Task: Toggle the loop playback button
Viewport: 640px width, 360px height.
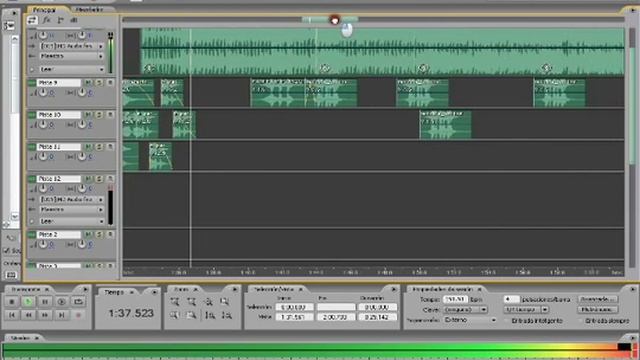Action: pyautogui.click(x=78, y=302)
